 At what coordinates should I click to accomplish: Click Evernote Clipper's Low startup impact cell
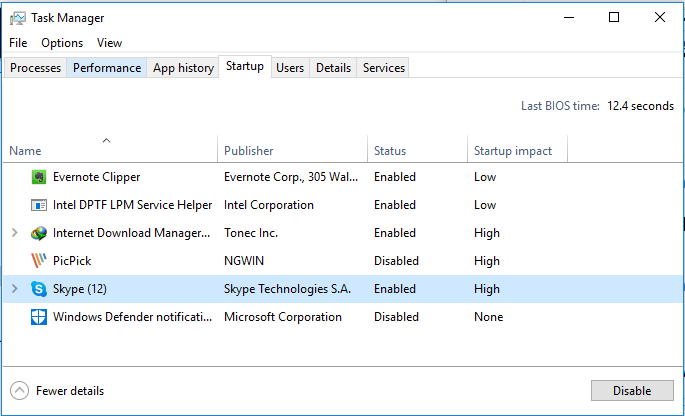(485, 177)
